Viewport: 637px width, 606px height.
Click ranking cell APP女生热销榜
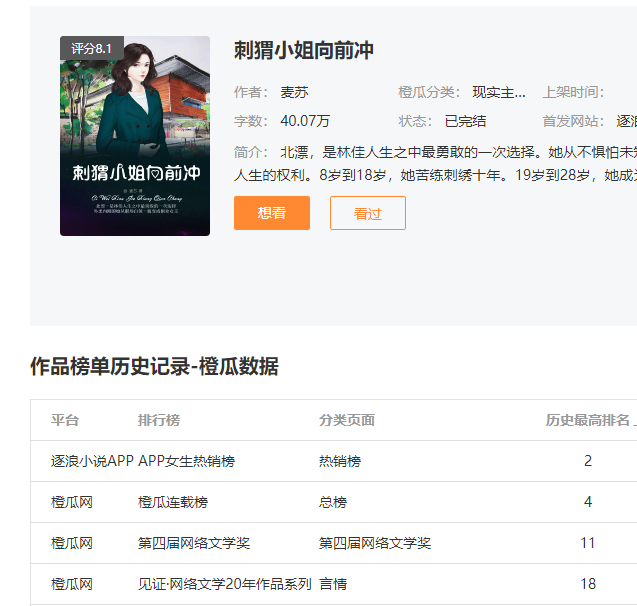pos(186,461)
